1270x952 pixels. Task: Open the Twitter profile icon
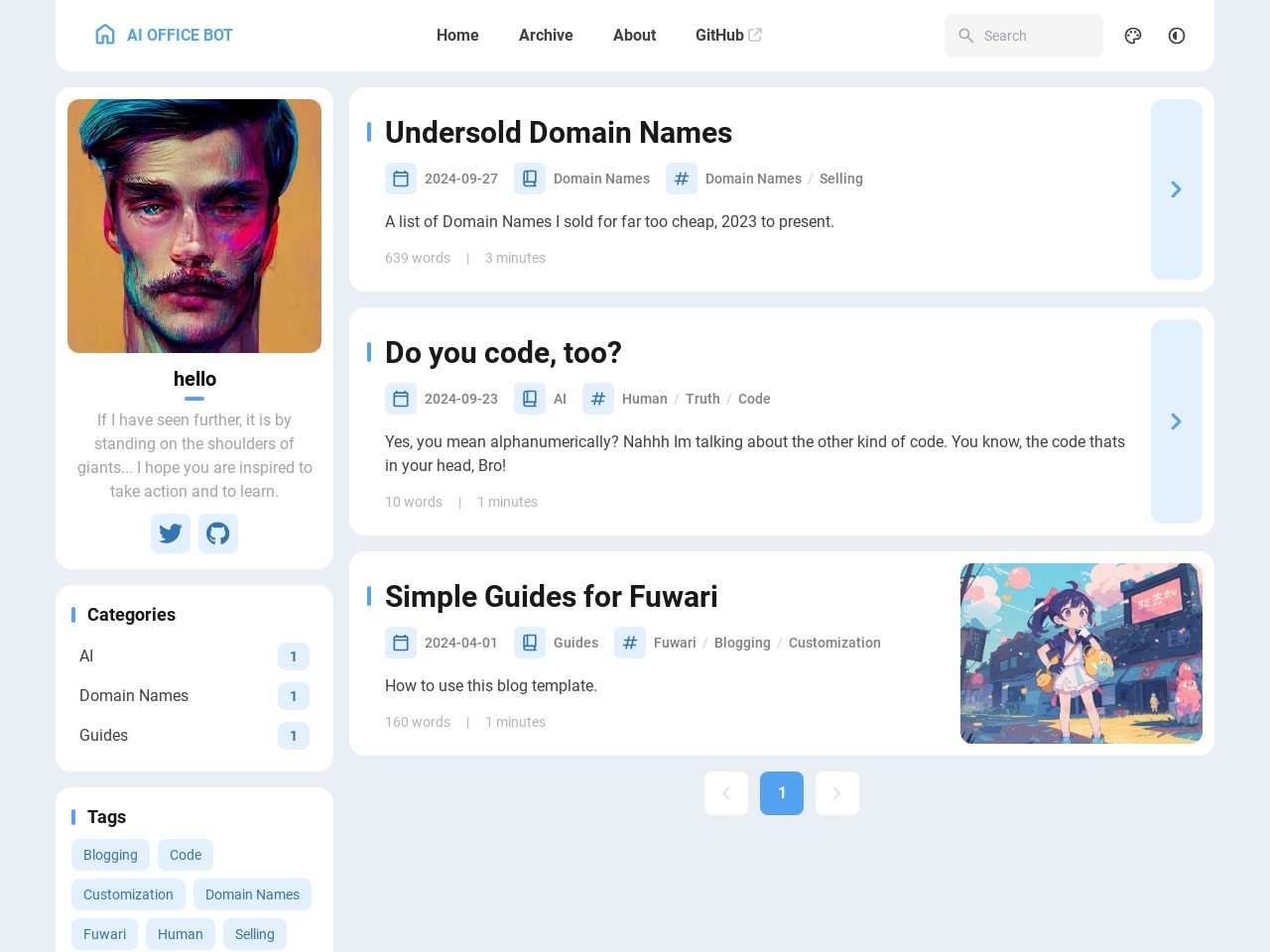pyautogui.click(x=171, y=534)
